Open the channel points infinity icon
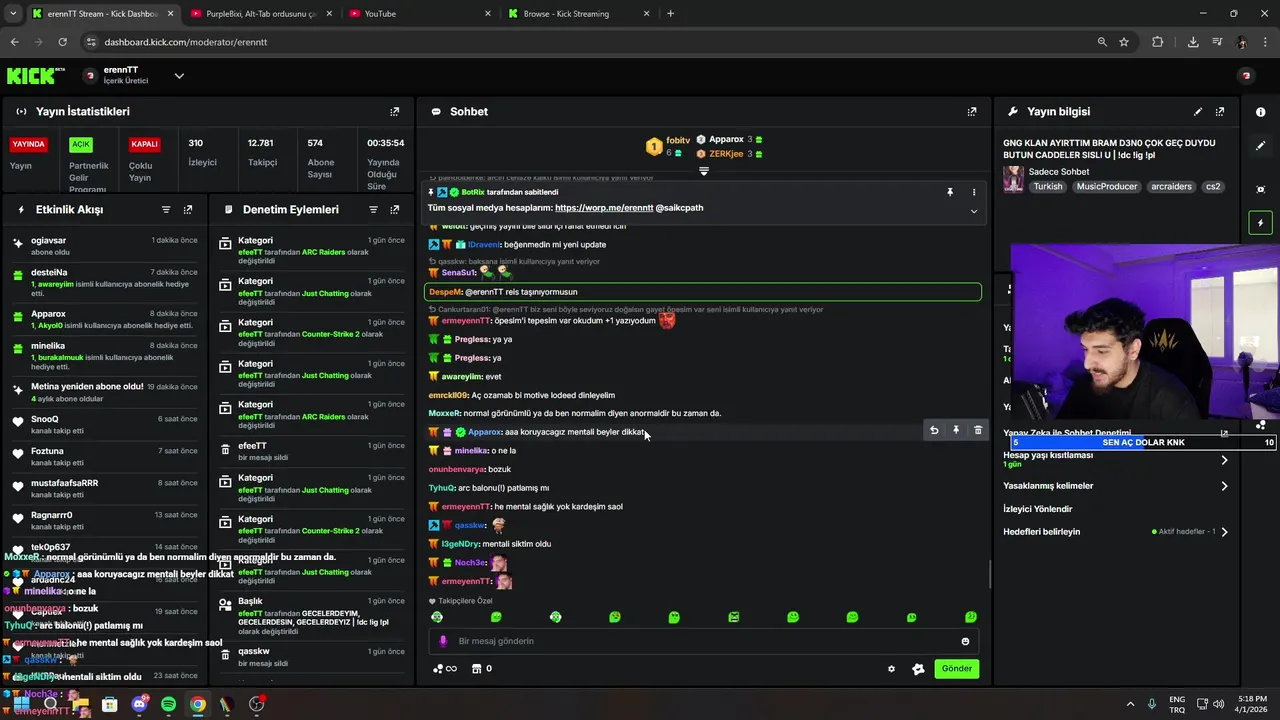Screen dimensions: 1280x720 [445, 669]
